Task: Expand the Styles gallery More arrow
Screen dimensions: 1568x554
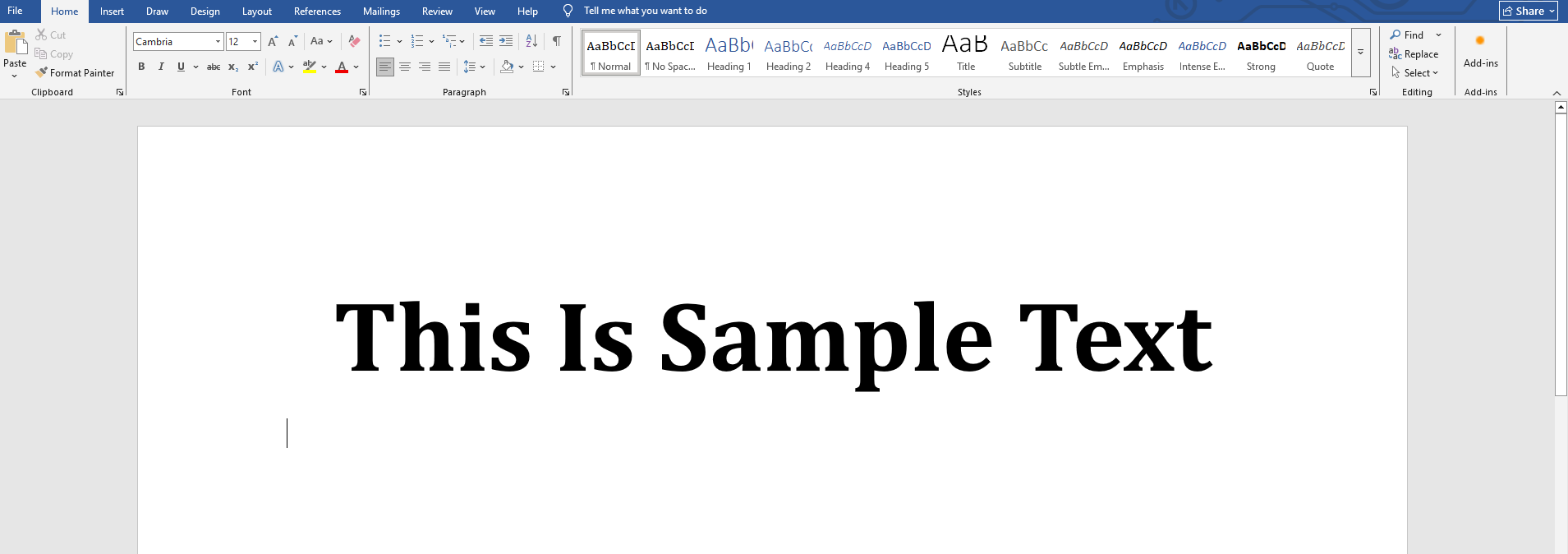Action: coord(1360,53)
